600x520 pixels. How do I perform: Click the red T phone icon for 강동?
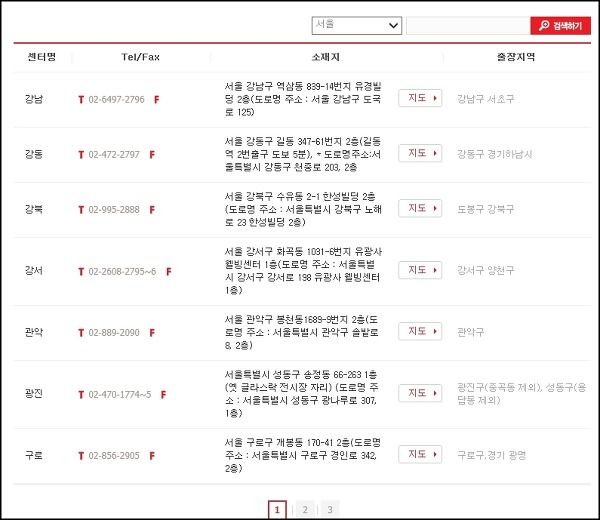pos(81,155)
